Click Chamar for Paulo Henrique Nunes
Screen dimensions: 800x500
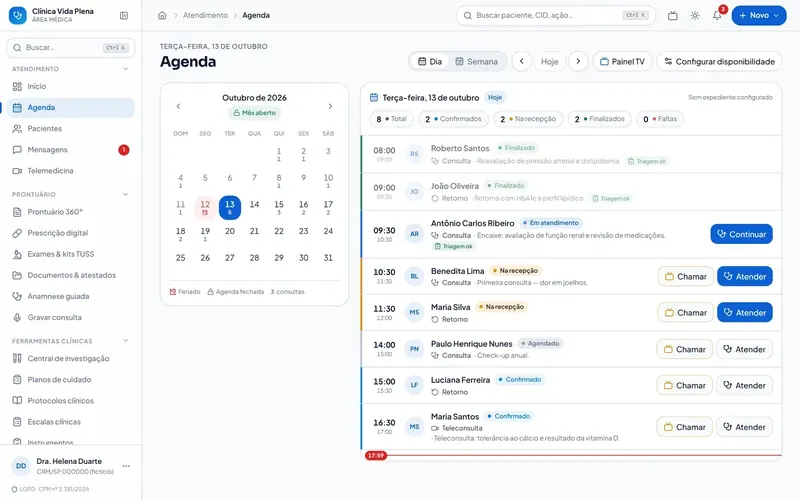point(685,349)
